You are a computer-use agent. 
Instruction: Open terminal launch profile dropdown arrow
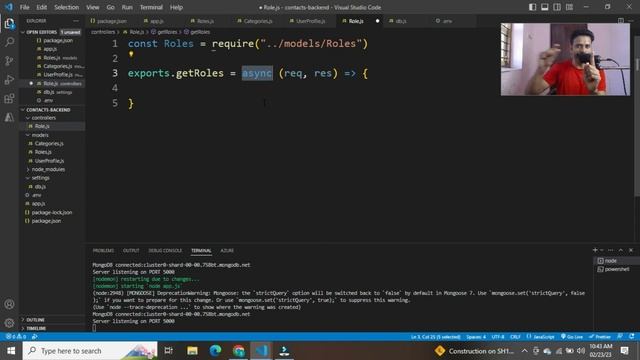pyautogui.click(x=602, y=250)
